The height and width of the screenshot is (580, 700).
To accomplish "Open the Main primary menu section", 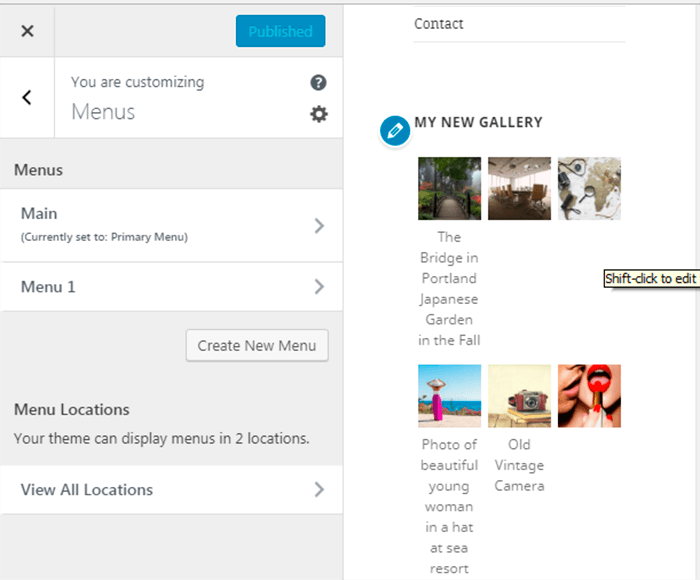I will click(x=171, y=225).
